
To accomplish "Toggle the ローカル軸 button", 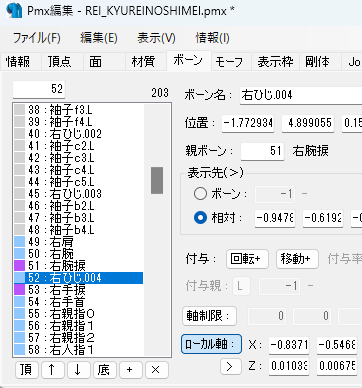I will pyautogui.click(x=211, y=344).
